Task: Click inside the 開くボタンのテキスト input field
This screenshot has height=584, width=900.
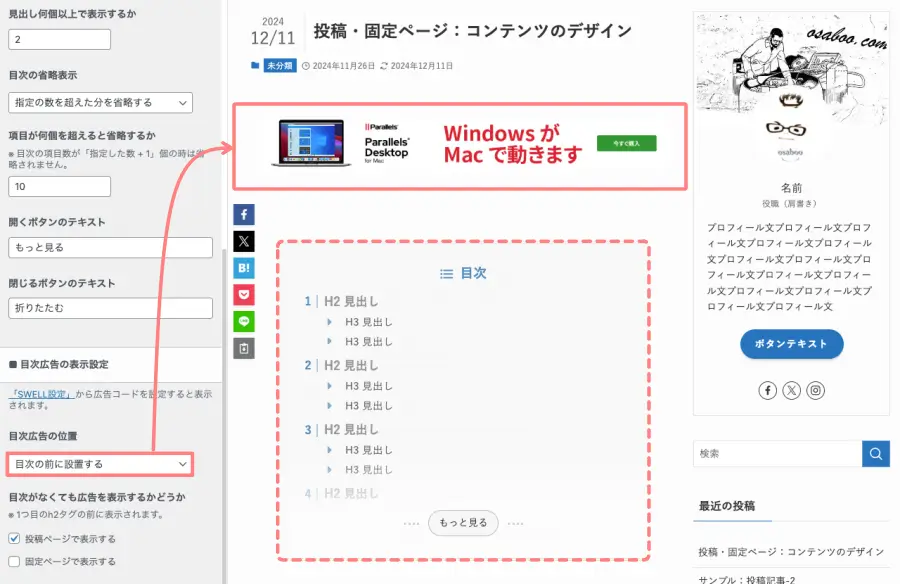Action: (x=110, y=247)
